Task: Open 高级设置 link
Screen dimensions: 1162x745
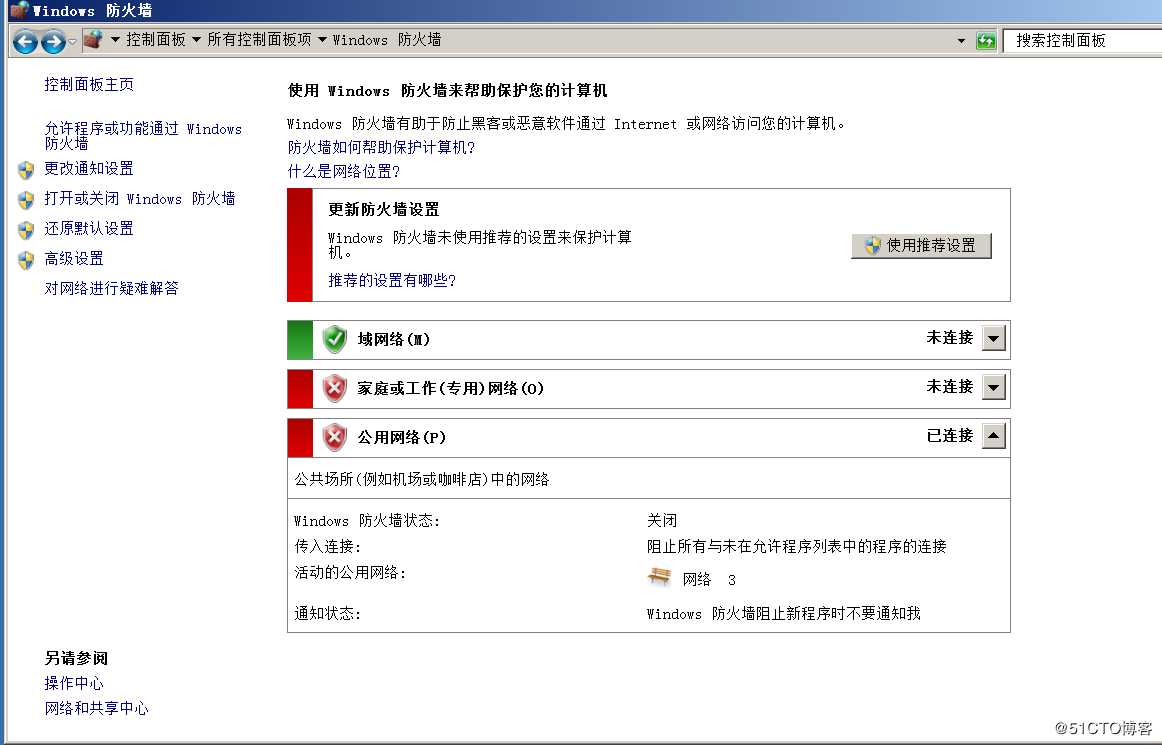Action: tap(74, 259)
